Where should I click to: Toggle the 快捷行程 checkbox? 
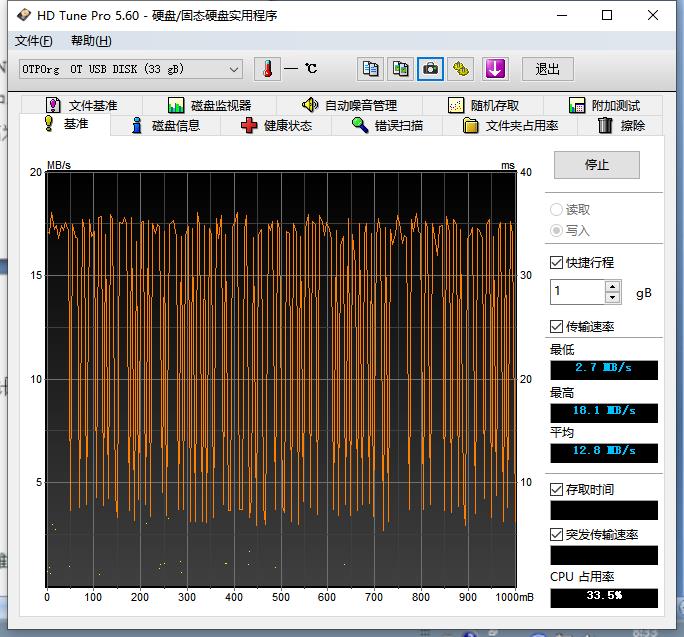[x=557, y=262]
